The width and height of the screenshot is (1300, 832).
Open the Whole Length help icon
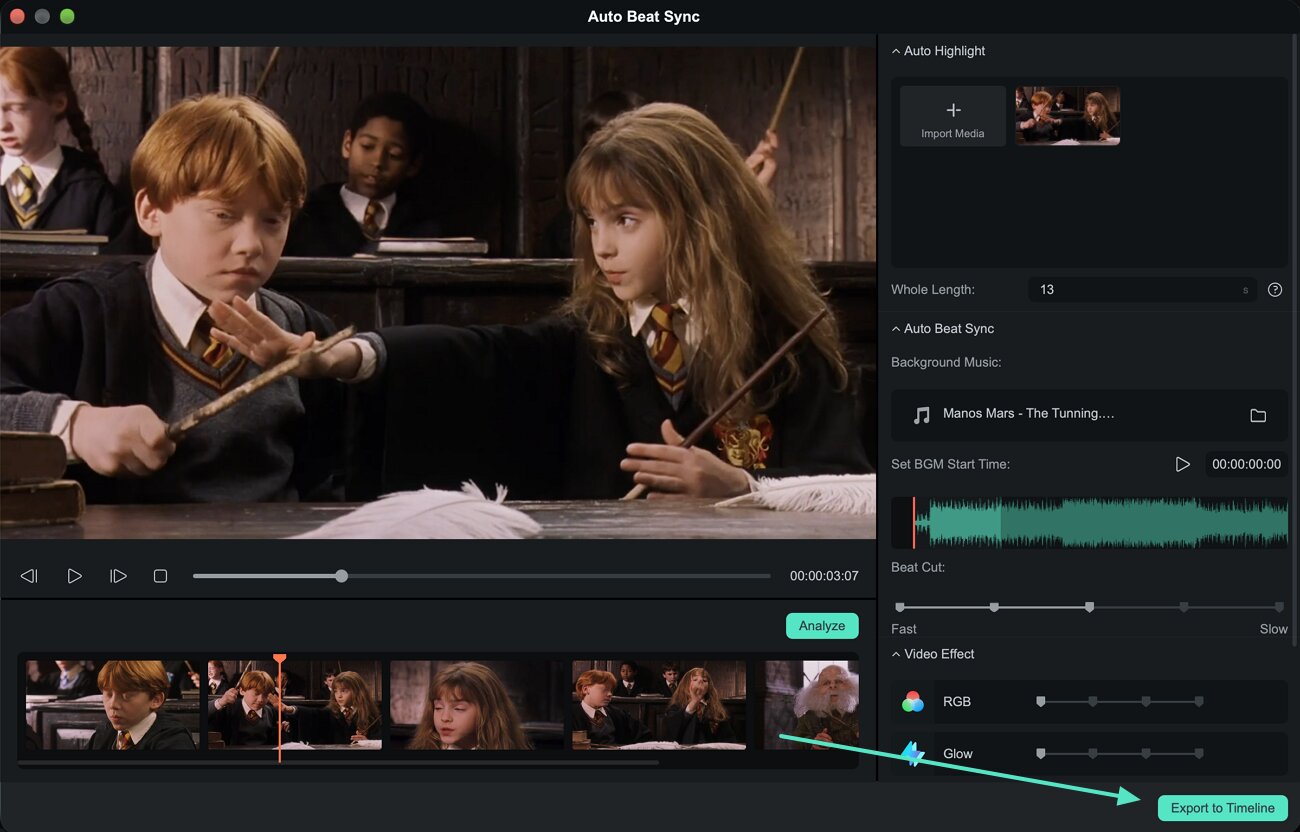[1275, 290]
